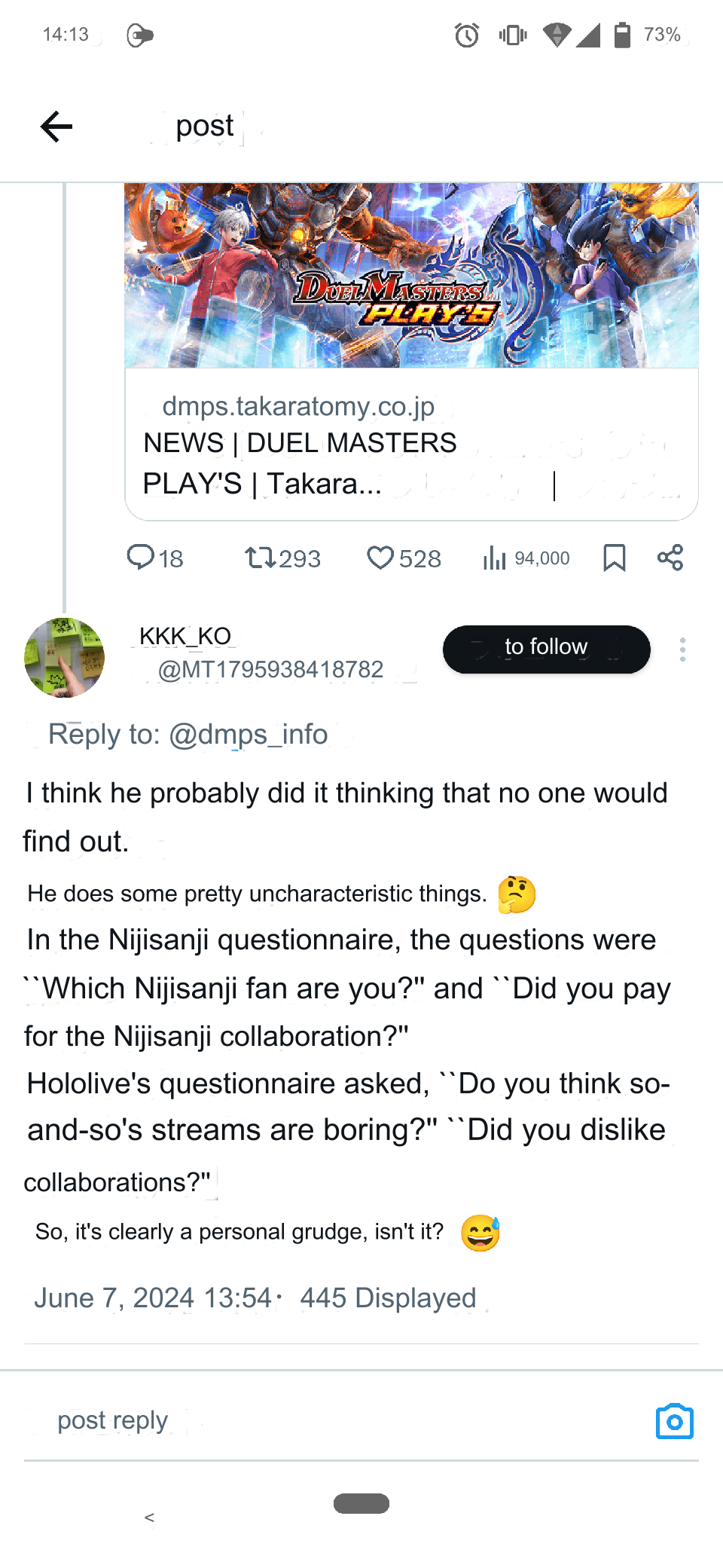The image size is (723, 1568).
Task: Tap the back arrow icon
Action: 56,126
